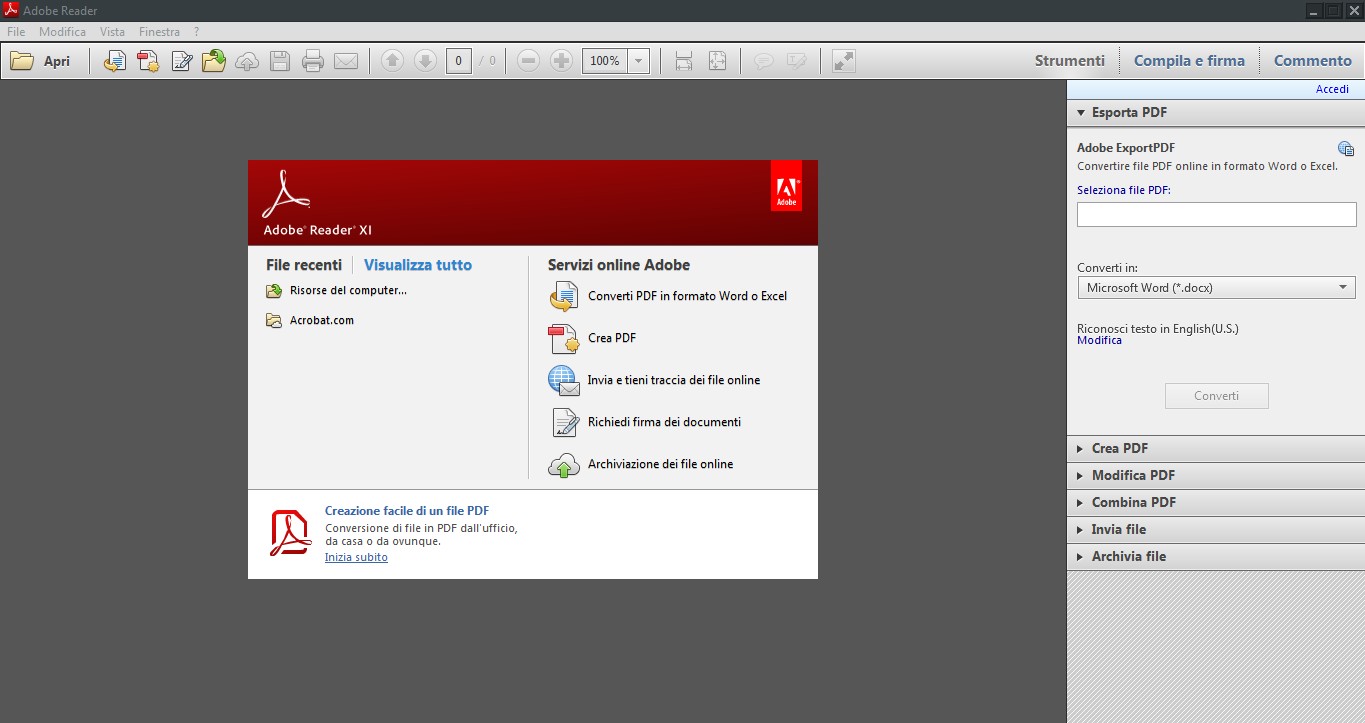This screenshot has width=1365, height=723.
Task: Click the Accedi sign-in link
Action: tap(1332, 89)
